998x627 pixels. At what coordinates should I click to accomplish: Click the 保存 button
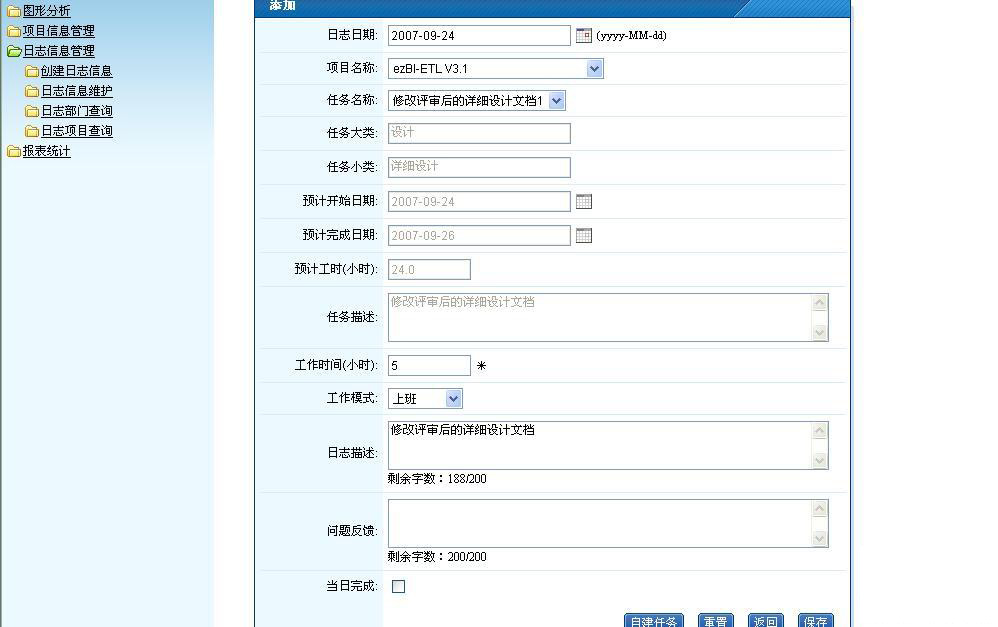point(815,621)
